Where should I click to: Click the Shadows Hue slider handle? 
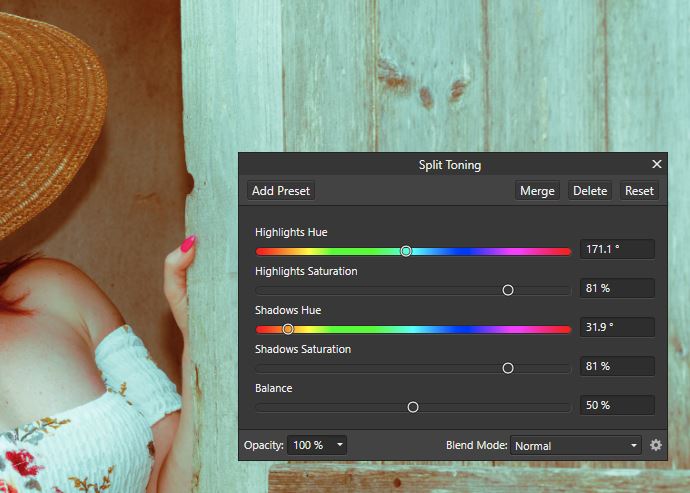(288, 329)
